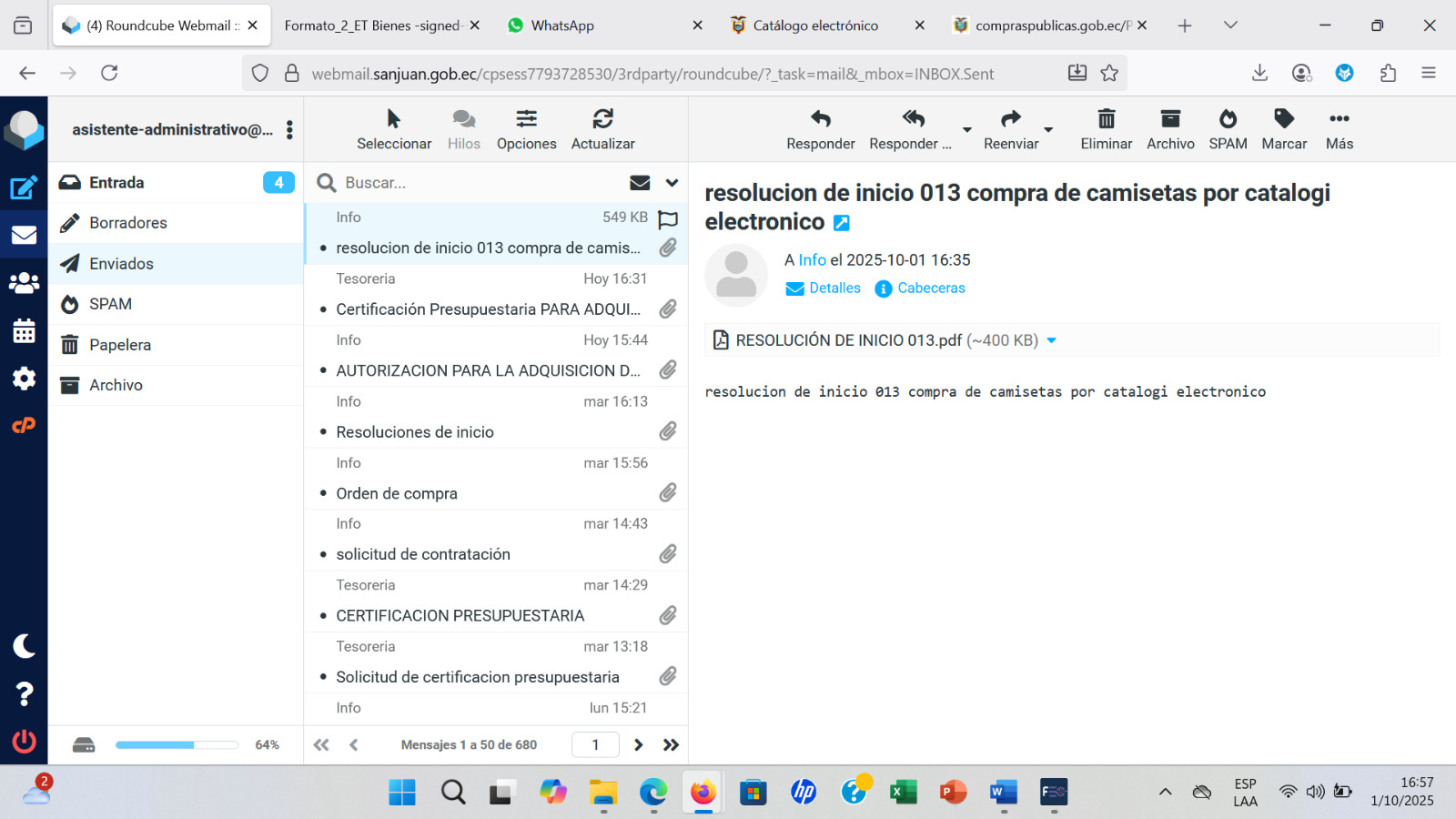Click the Reenviar forward icon

1010,119
